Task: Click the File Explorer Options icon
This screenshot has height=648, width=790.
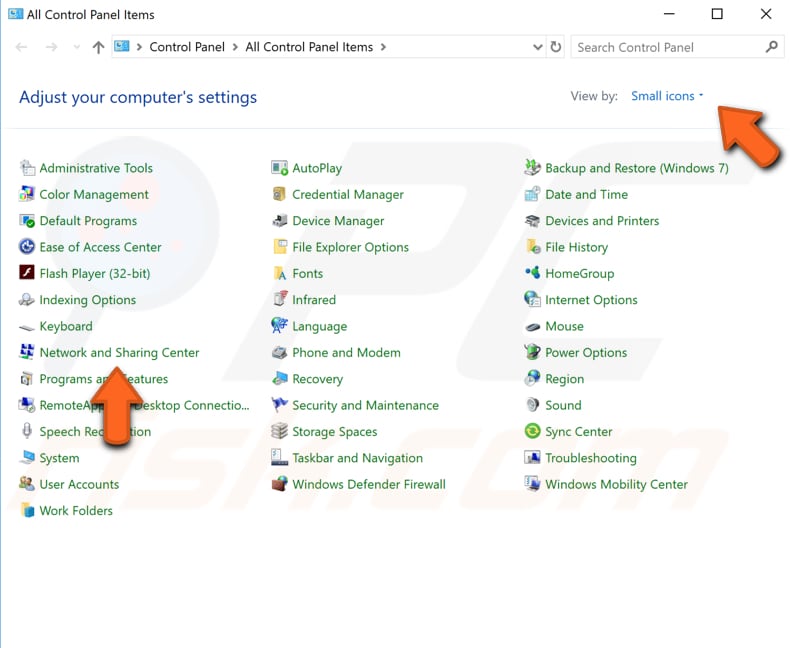Action: (280, 247)
